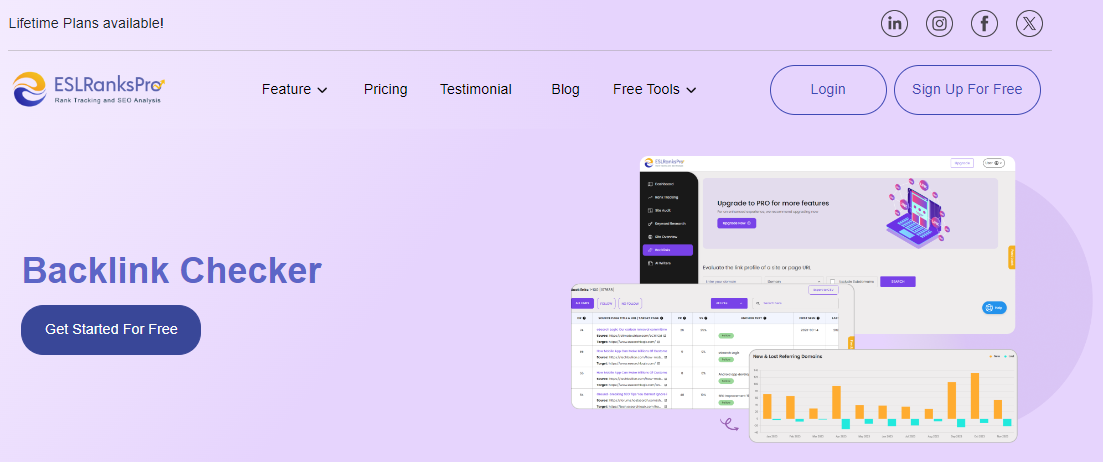Open the Instagram social icon
The image size is (1103, 462).
pyautogui.click(x=939, y=23)
